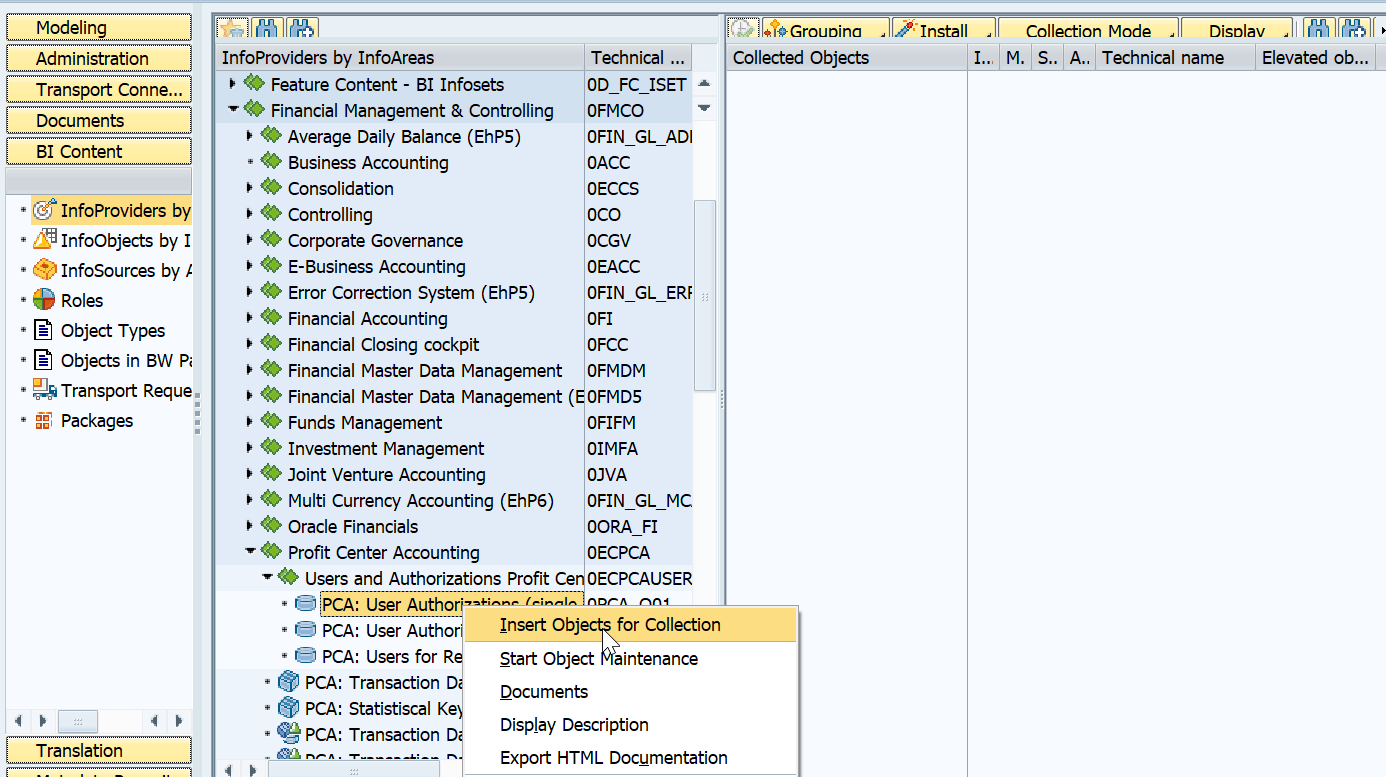Expand the Investment Management node
1386x777 pixels.
tap(250, 448)
